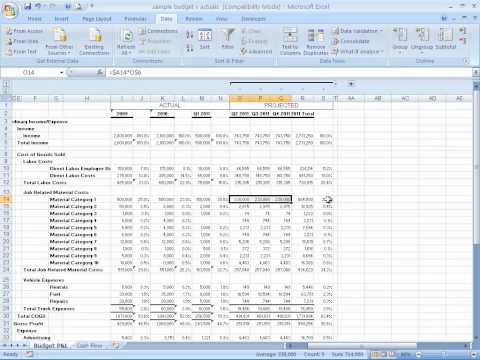This screenshot has width=480, height=360.
Task: Sort ascending A to Z
Action: pos(190,34)
